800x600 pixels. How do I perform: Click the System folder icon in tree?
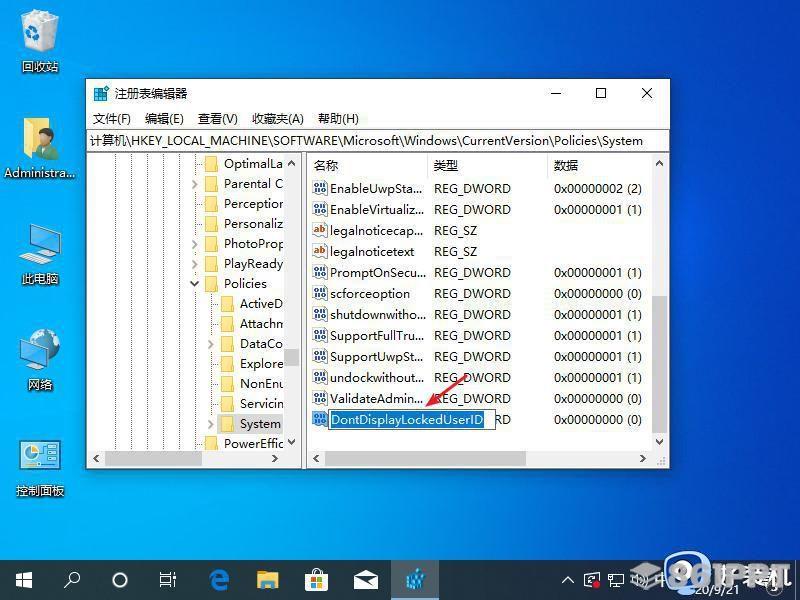(x=228, y=423)
